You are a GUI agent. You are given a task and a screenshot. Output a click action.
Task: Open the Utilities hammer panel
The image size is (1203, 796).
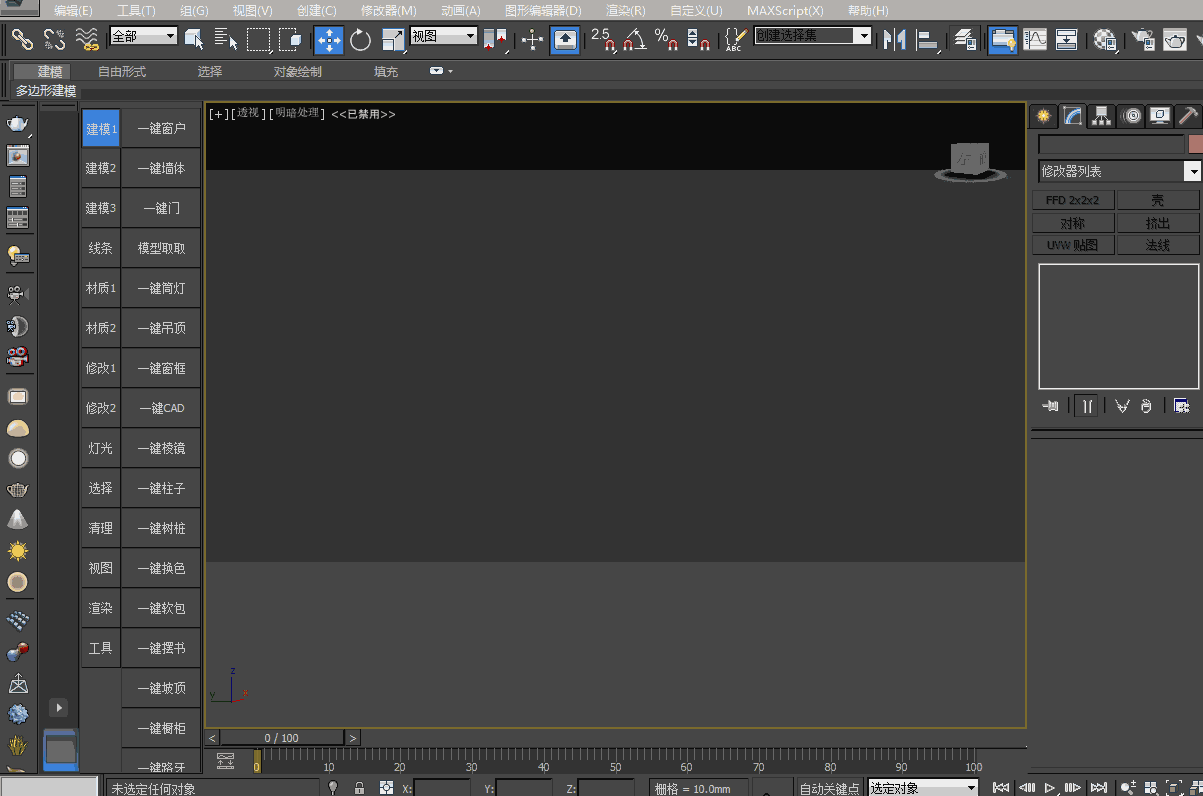coord(1188,116)
